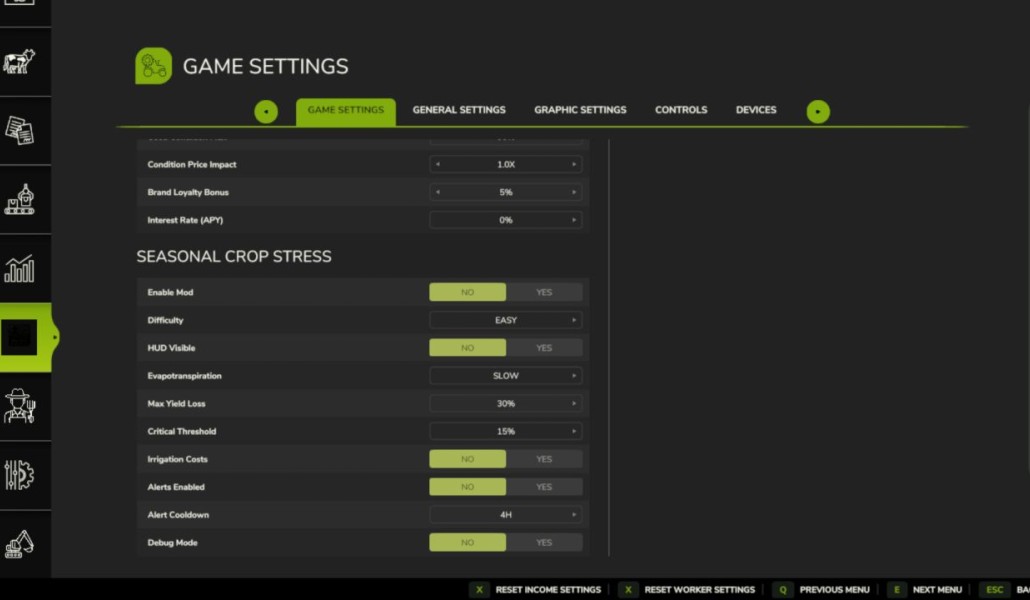Set HUD Visible to Yes
Viewport: 1030px width, 600px height.
[544, 348]
